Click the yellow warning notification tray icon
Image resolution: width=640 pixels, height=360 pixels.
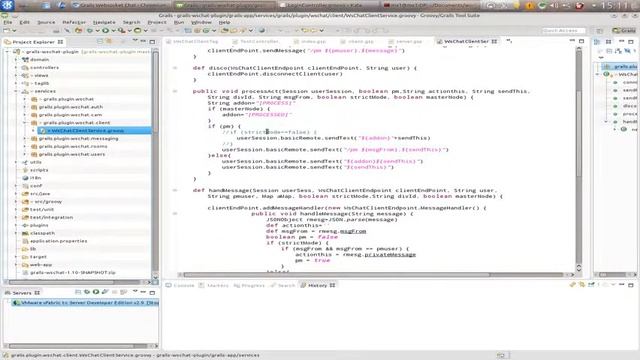(x=529, y=5)
